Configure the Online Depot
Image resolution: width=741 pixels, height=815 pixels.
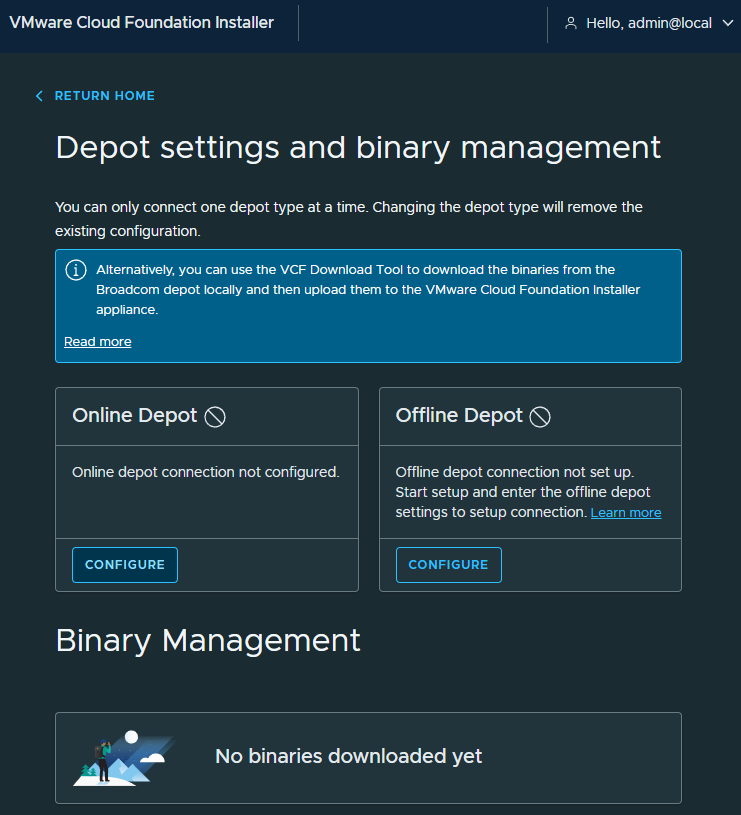tap(125, 565)
